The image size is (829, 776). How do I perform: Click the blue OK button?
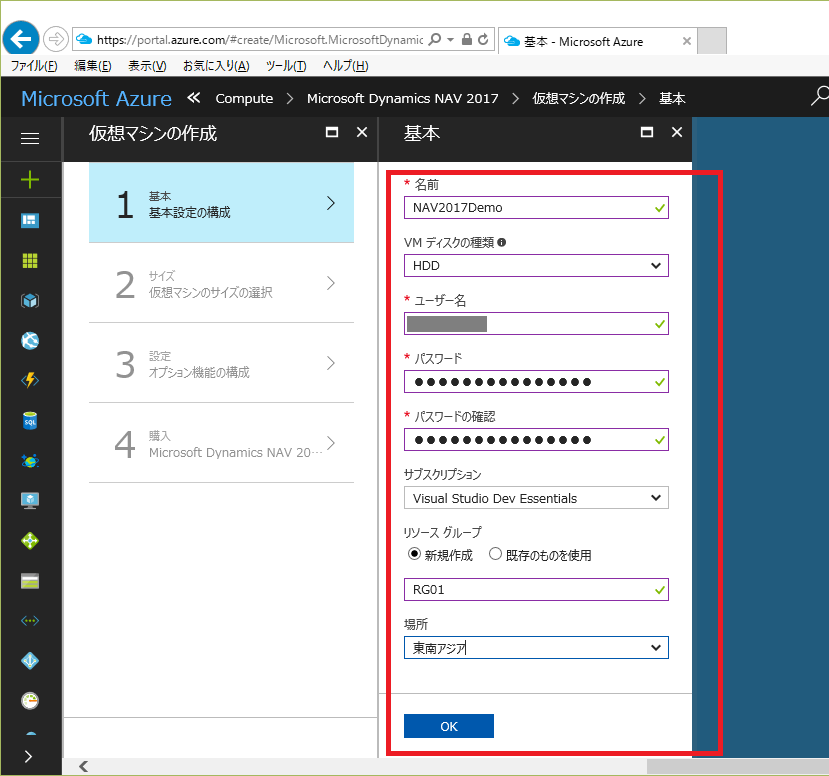point(449,726)
